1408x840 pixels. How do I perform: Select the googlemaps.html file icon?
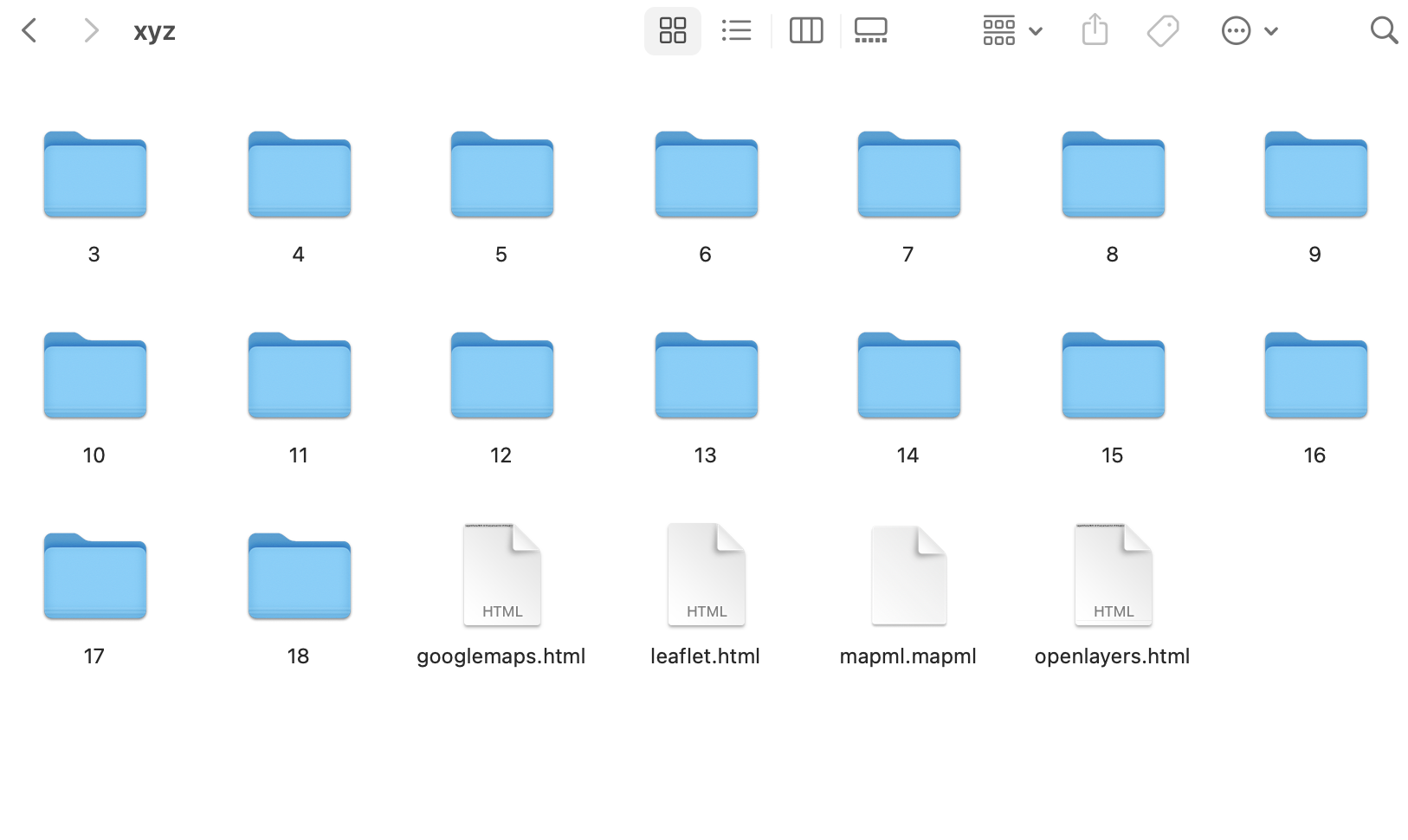[502, 574]
